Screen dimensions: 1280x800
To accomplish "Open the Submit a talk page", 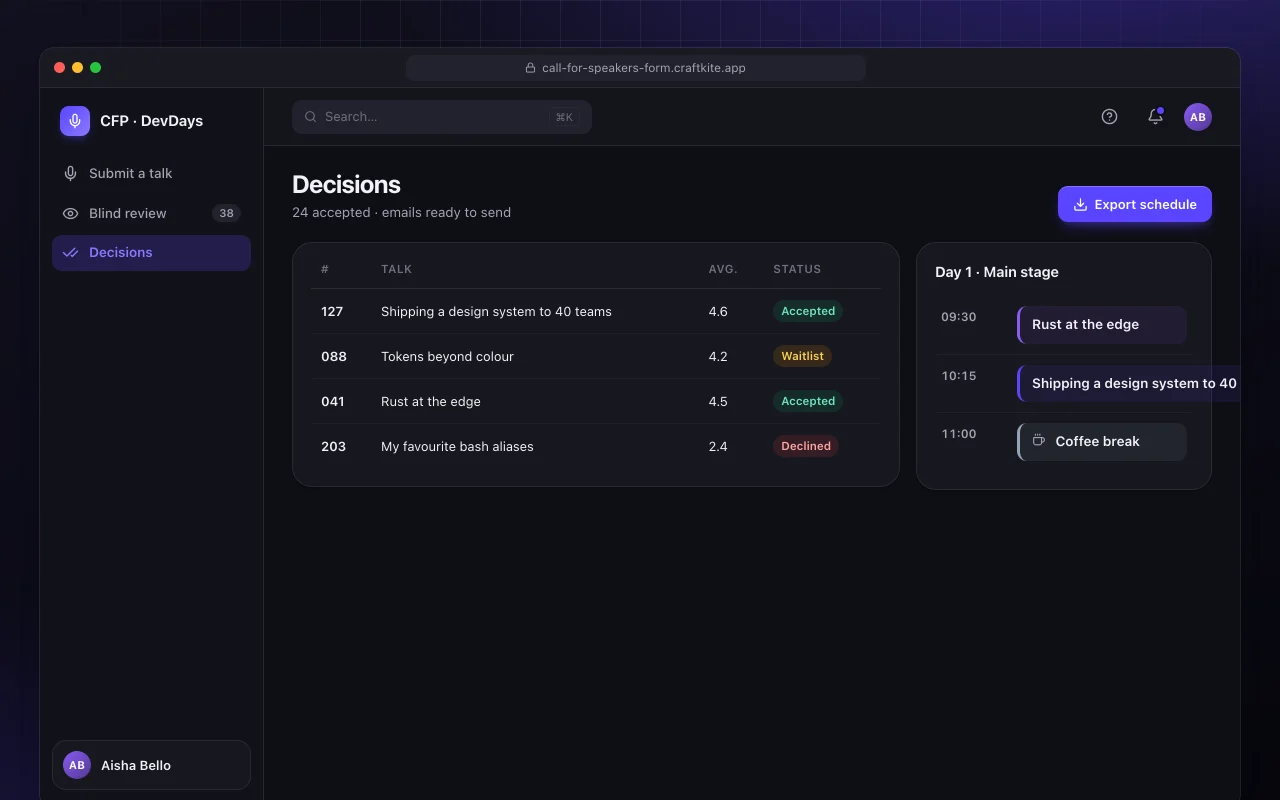I will pos(151,173).
